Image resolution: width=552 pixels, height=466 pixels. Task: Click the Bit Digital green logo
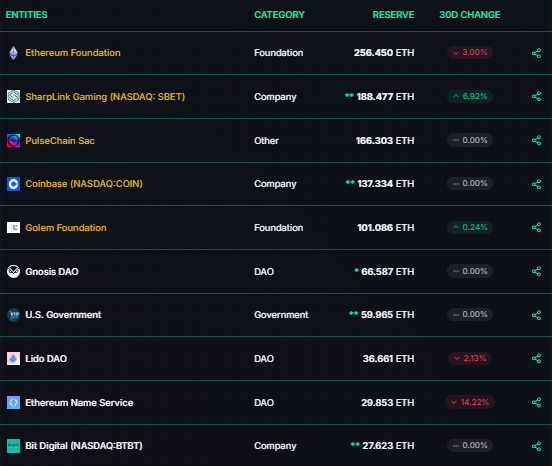13,446
